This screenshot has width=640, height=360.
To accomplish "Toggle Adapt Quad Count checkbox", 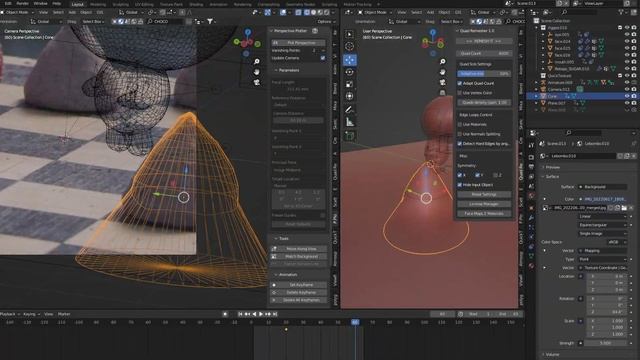I will (x=460, y=83).
